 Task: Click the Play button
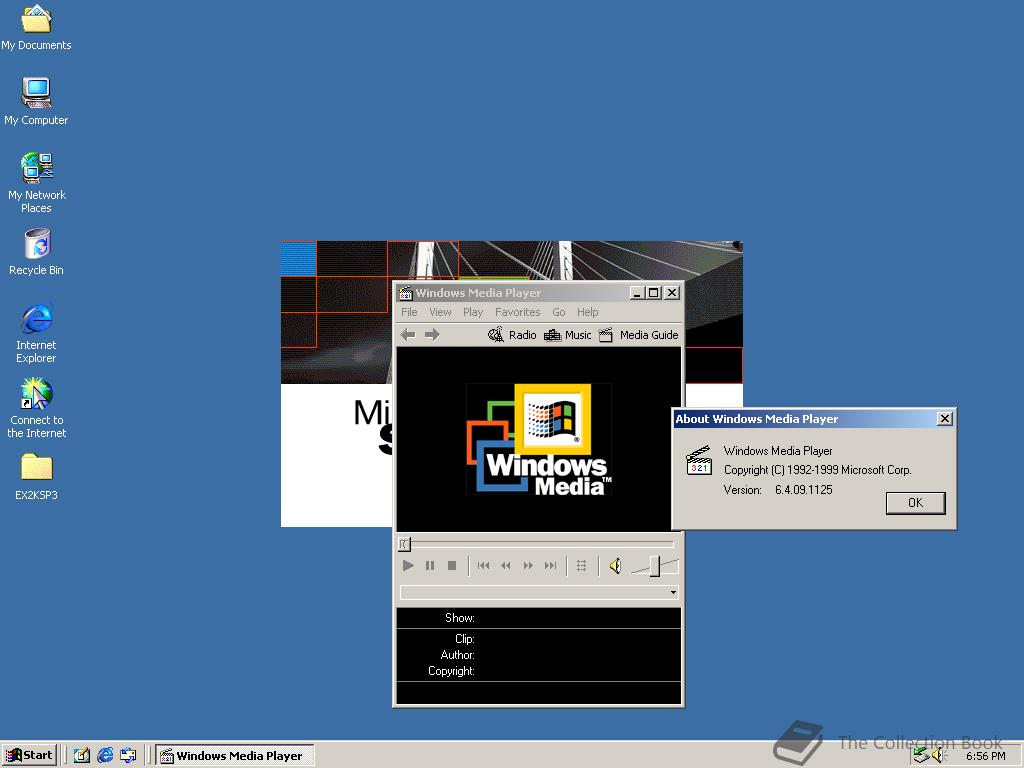pos(408,566)
